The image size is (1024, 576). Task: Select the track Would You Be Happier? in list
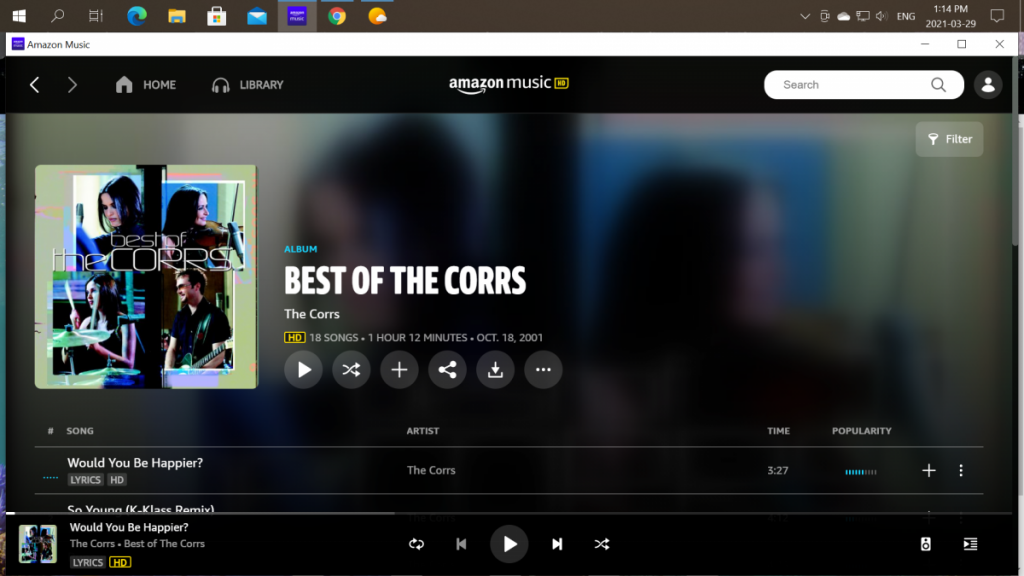135,463
